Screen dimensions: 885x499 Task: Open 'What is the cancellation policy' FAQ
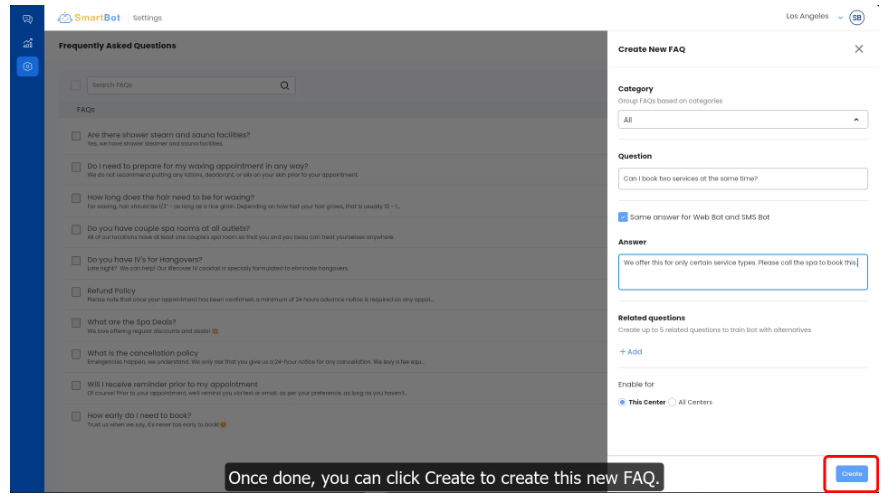pyautogui.click(x=142, y=353)
